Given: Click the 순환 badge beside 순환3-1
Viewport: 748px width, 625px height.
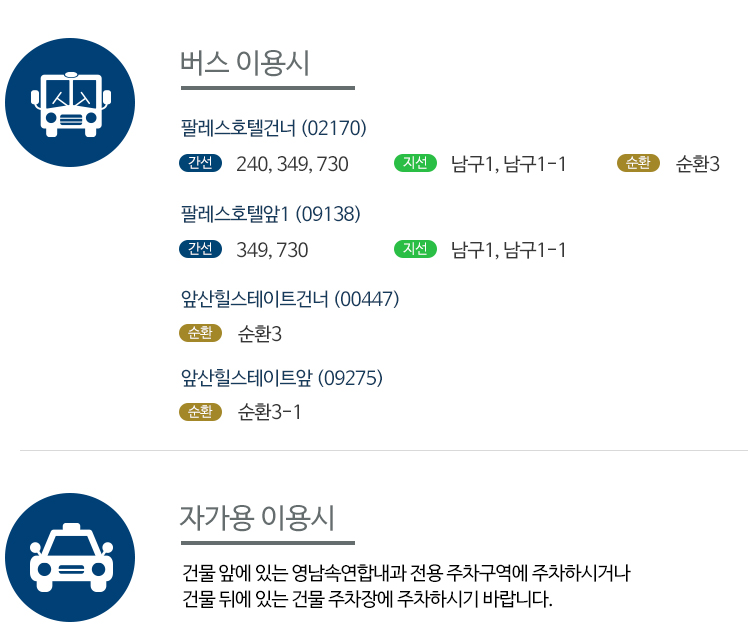Looking at the screenshot, I should (200, 411).
